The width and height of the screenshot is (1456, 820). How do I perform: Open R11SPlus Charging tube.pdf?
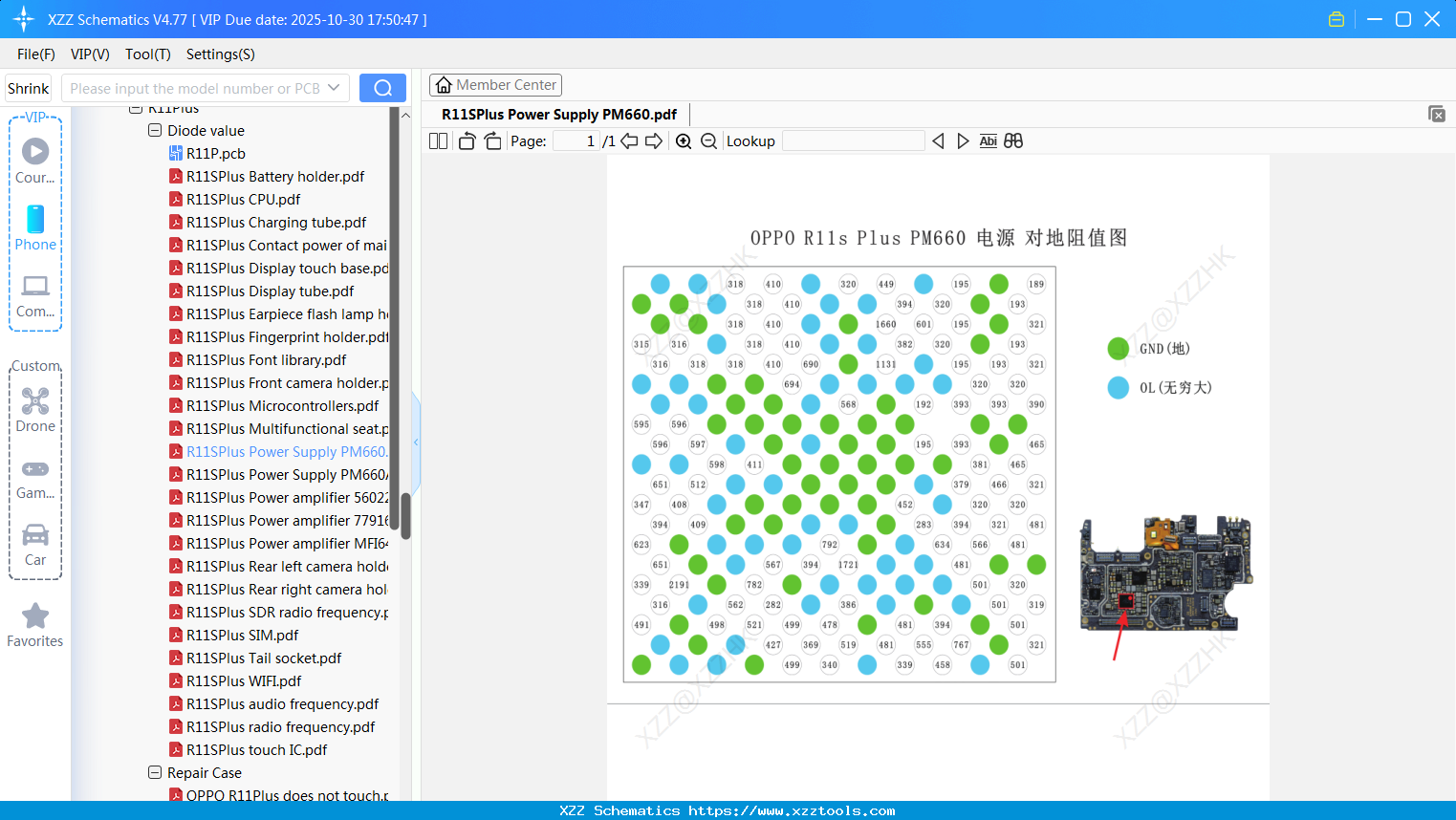point(276,222)
